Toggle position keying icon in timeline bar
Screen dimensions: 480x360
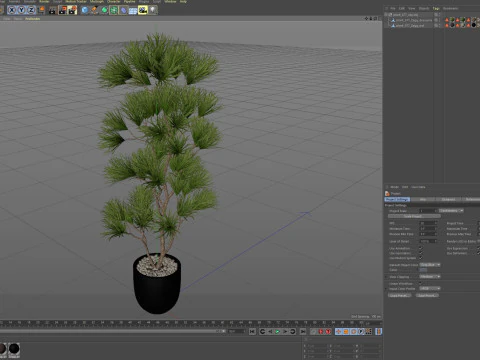[338, 331]
